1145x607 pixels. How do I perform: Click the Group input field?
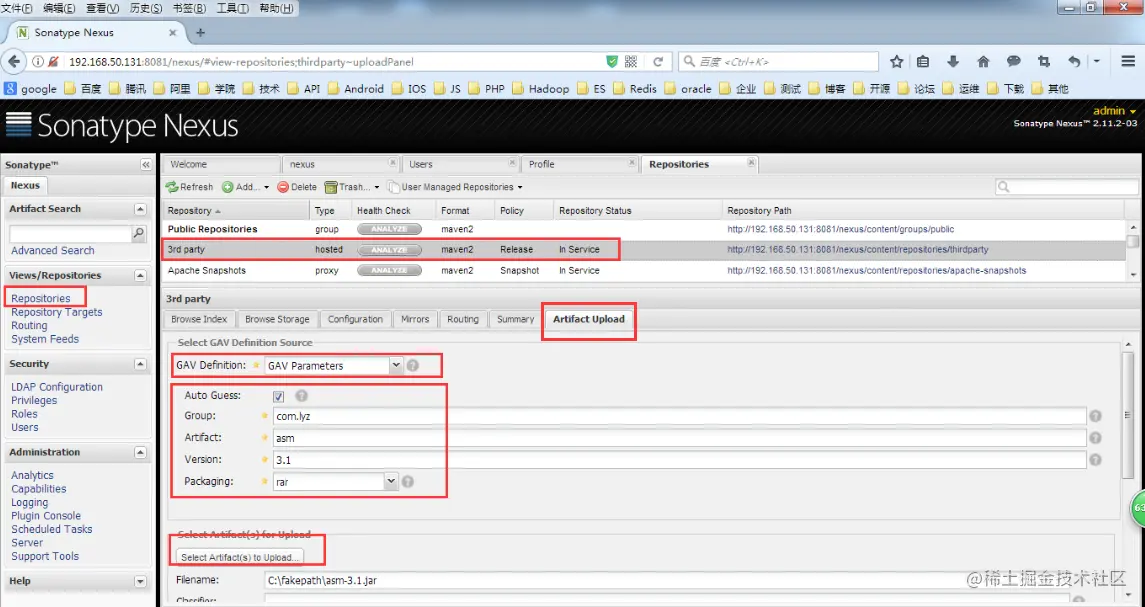pyautogui.click(x=680, y=416)
